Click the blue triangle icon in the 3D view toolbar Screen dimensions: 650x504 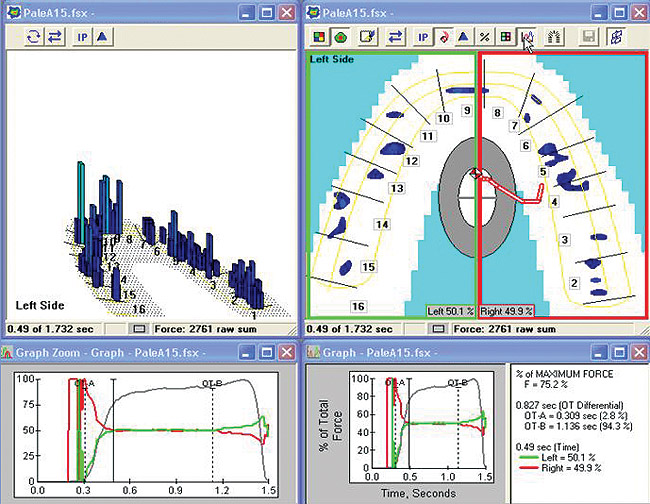click(x=103, y=38)
